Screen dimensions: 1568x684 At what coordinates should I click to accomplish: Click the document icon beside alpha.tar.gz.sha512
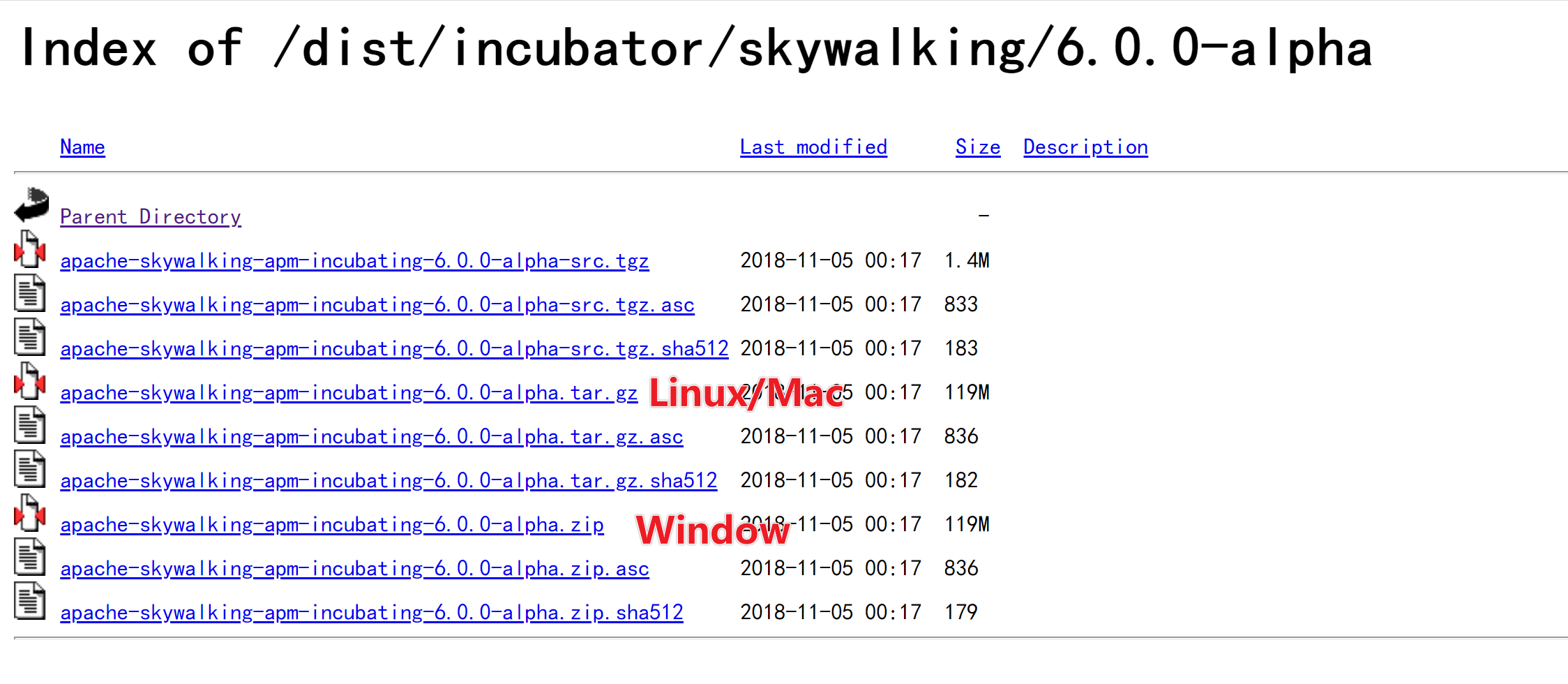point(30,469)
